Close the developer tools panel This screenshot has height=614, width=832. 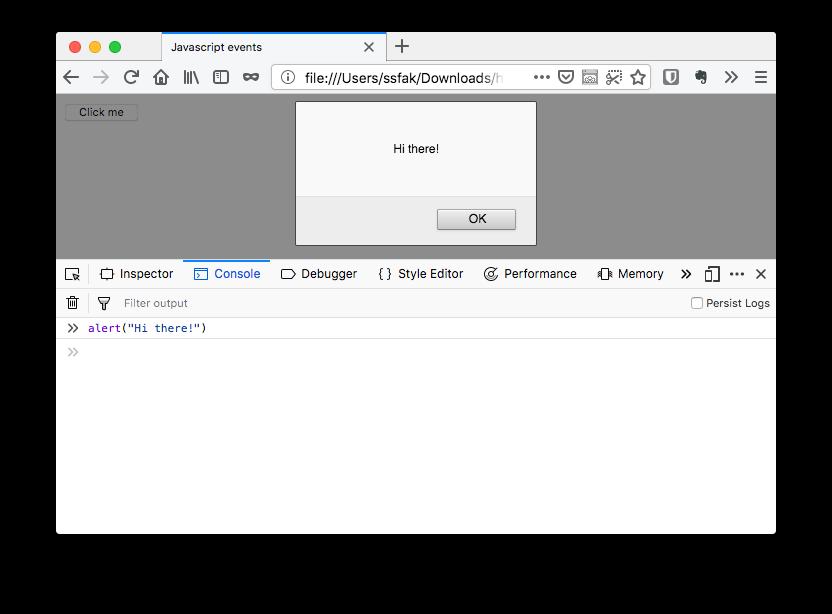[x=761, y=274]
